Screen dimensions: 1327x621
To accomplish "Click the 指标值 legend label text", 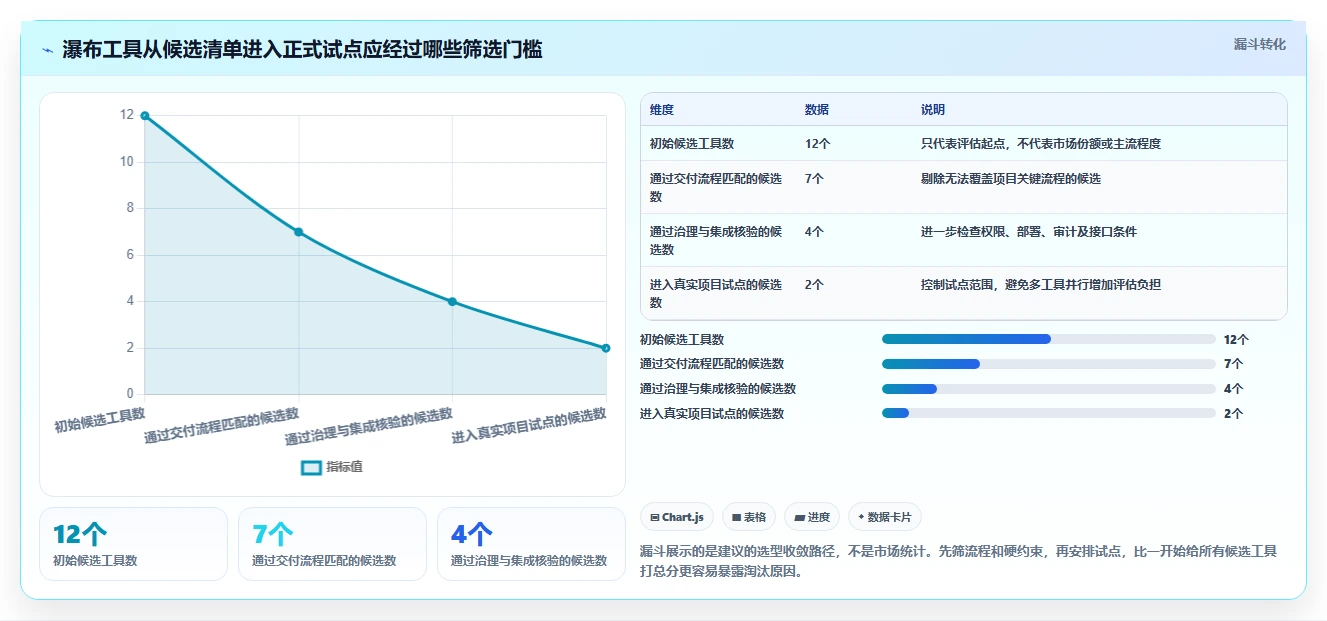I will tap(345, 467).
